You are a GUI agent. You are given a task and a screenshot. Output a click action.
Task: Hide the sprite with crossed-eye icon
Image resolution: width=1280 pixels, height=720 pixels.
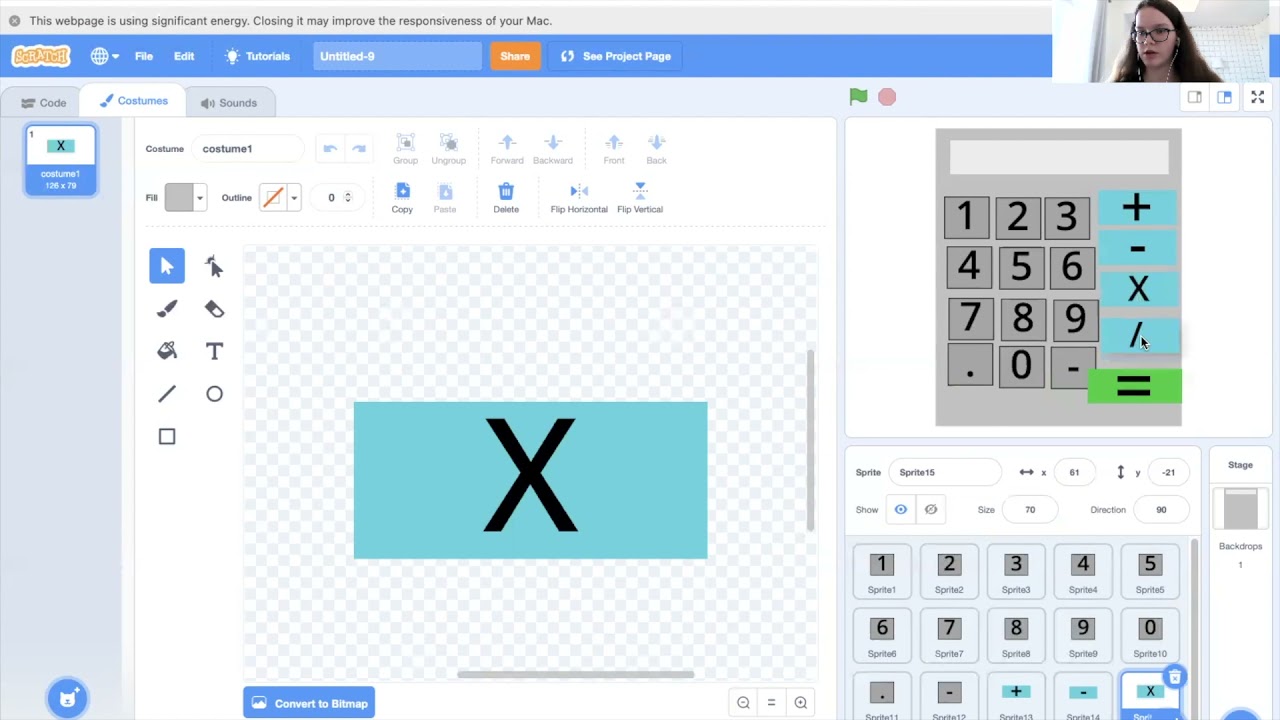[931, 510]
